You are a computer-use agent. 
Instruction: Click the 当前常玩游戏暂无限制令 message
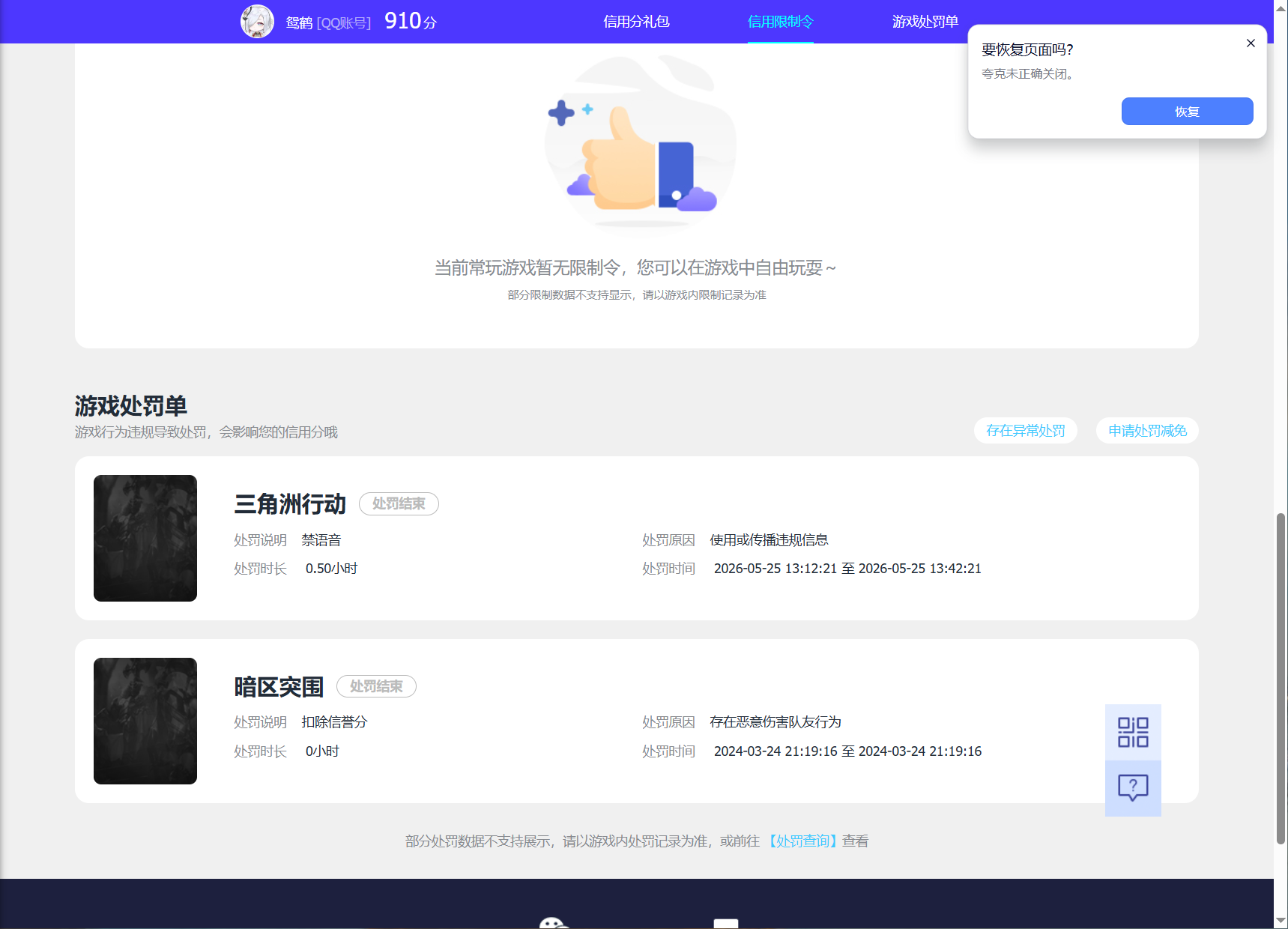[635, 267]
